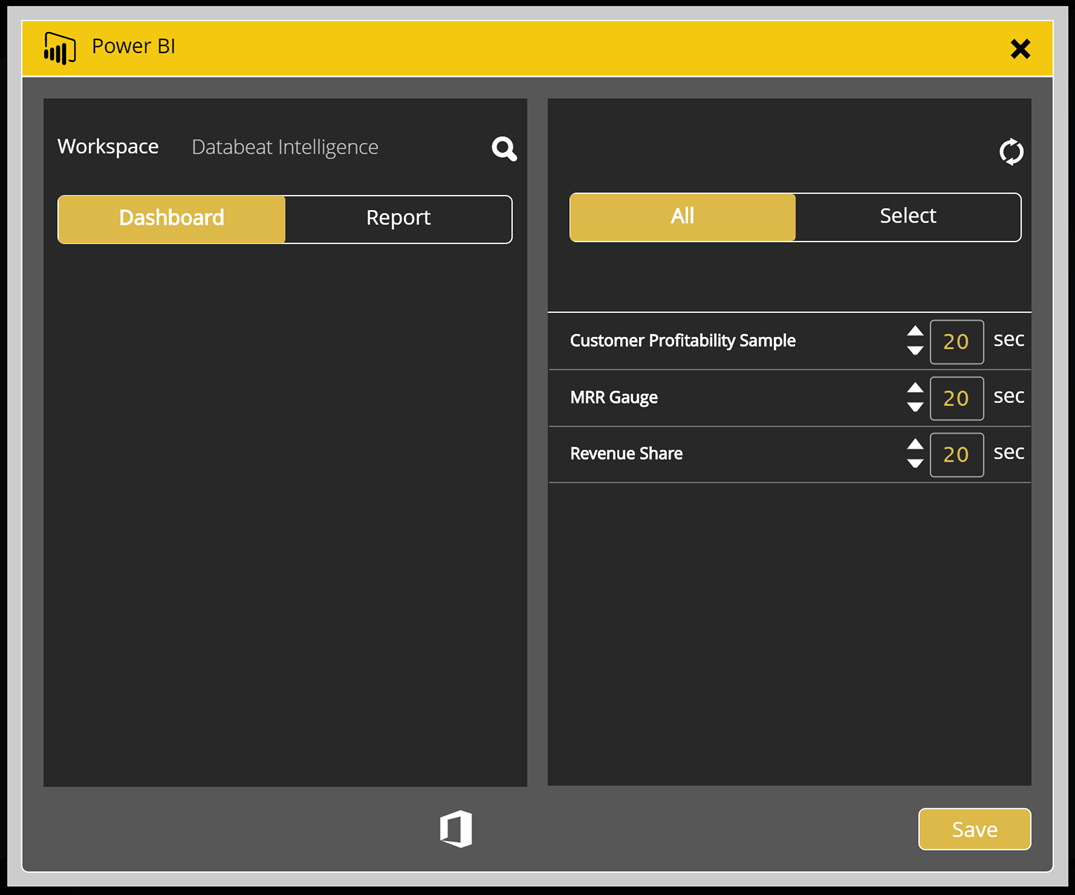Switch to the Report tab
This screenshot has width=1075, height=895.
click(x=398, y=217)
